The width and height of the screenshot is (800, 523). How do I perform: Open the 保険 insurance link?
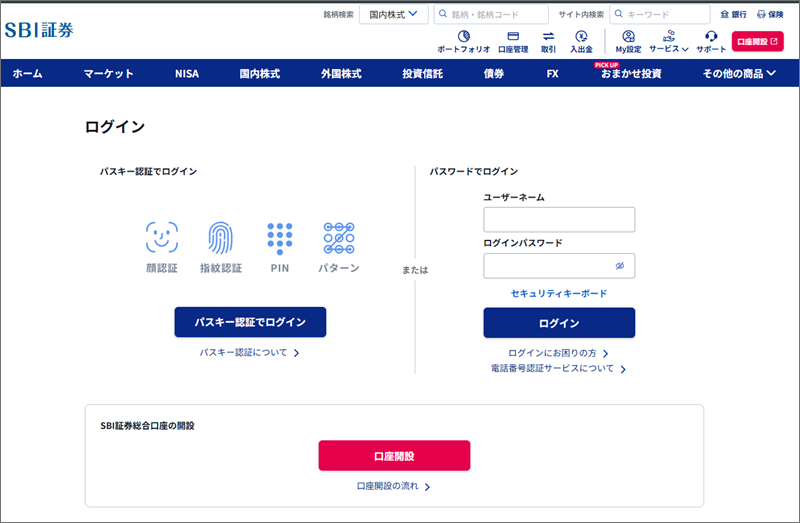(x=770, y=14)
